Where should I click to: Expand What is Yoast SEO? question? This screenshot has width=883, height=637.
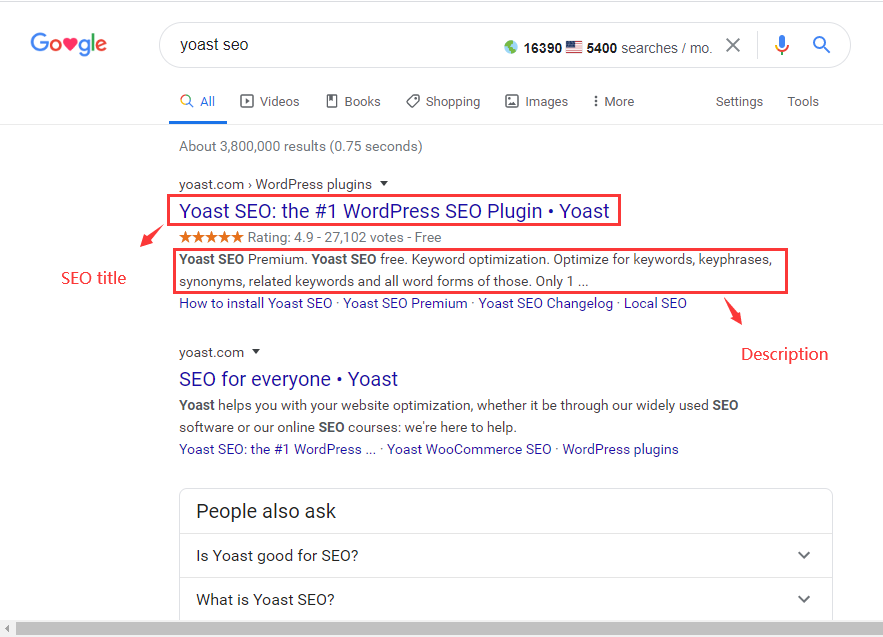click(x=505, y=599)
